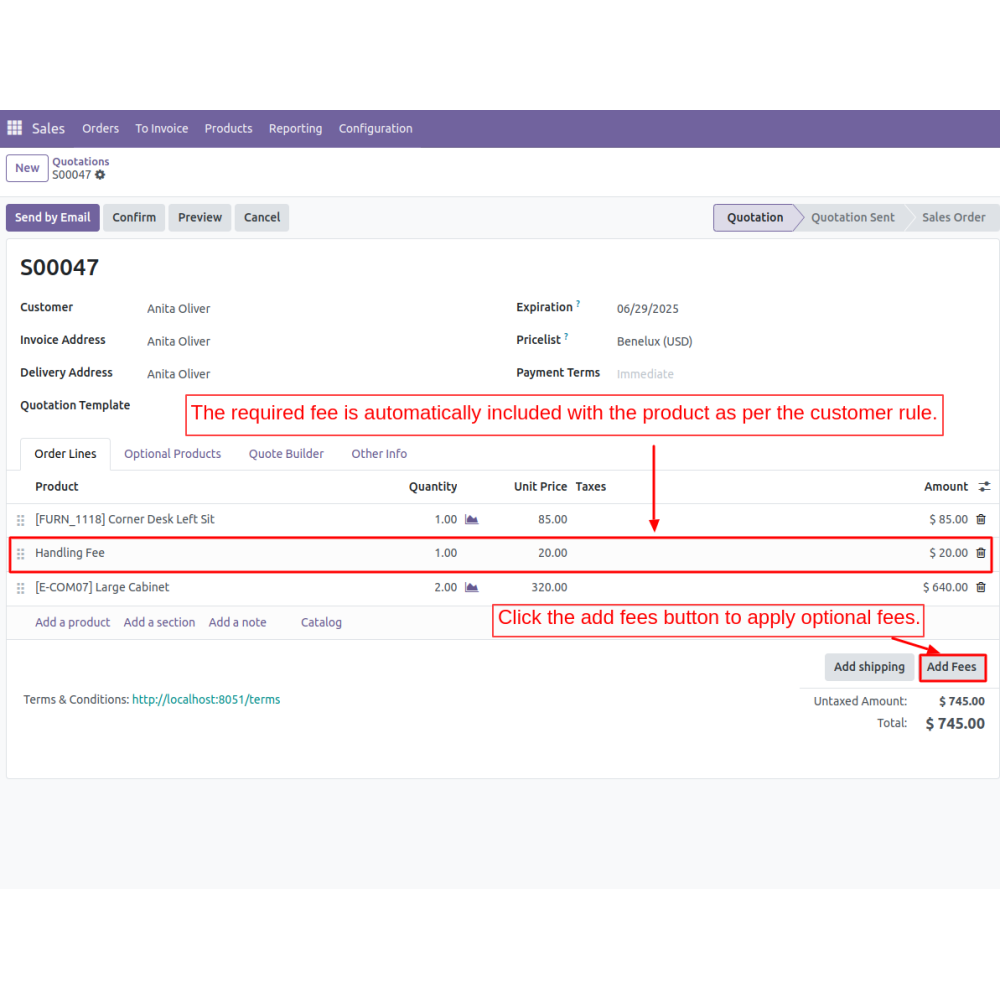This screenshot has height=1000, width=1000.
Task: Open the apps grid menu icon
Action: coord(15,128)
